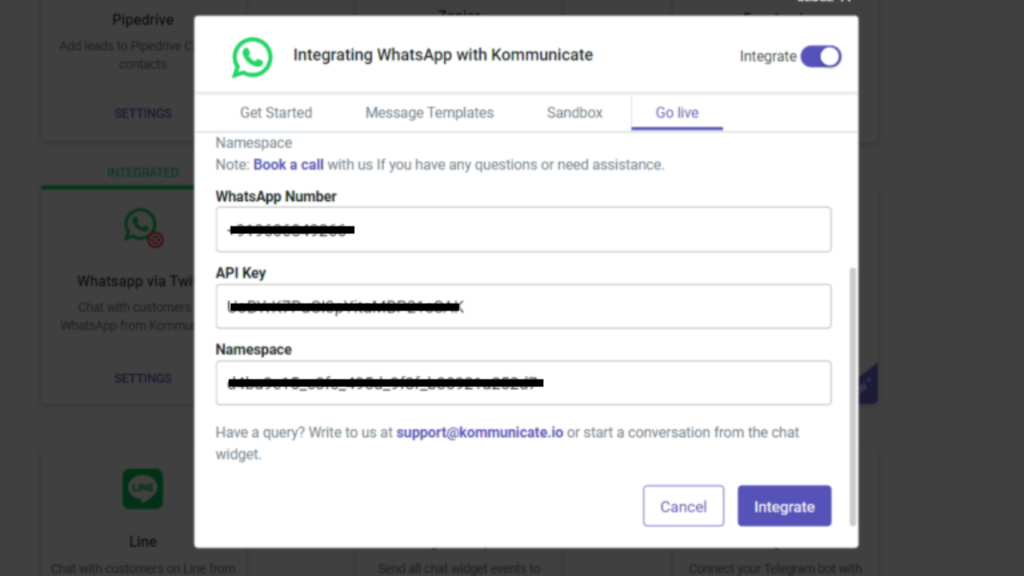Select the Go live tab

[677, 112]
